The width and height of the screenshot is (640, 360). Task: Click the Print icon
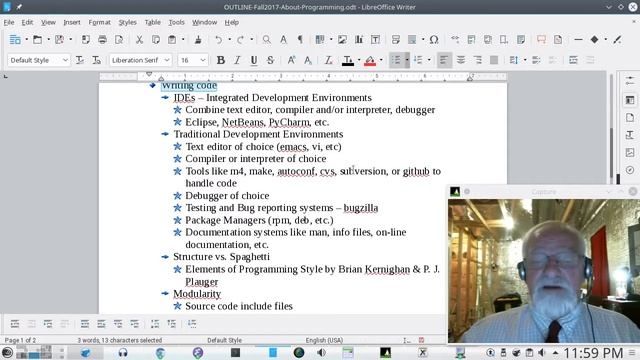[102, 40]
